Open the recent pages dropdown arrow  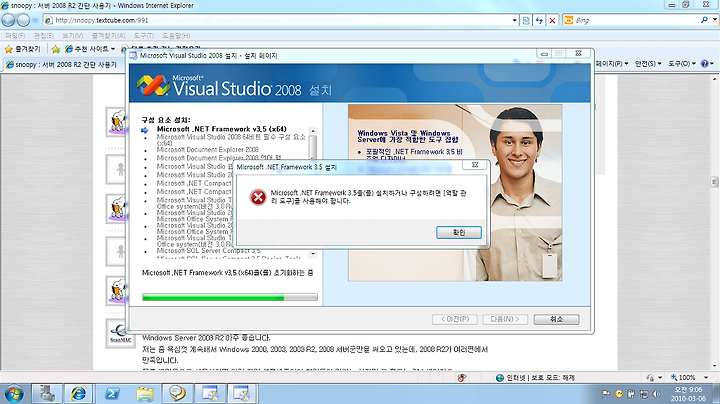click(35, 20)
